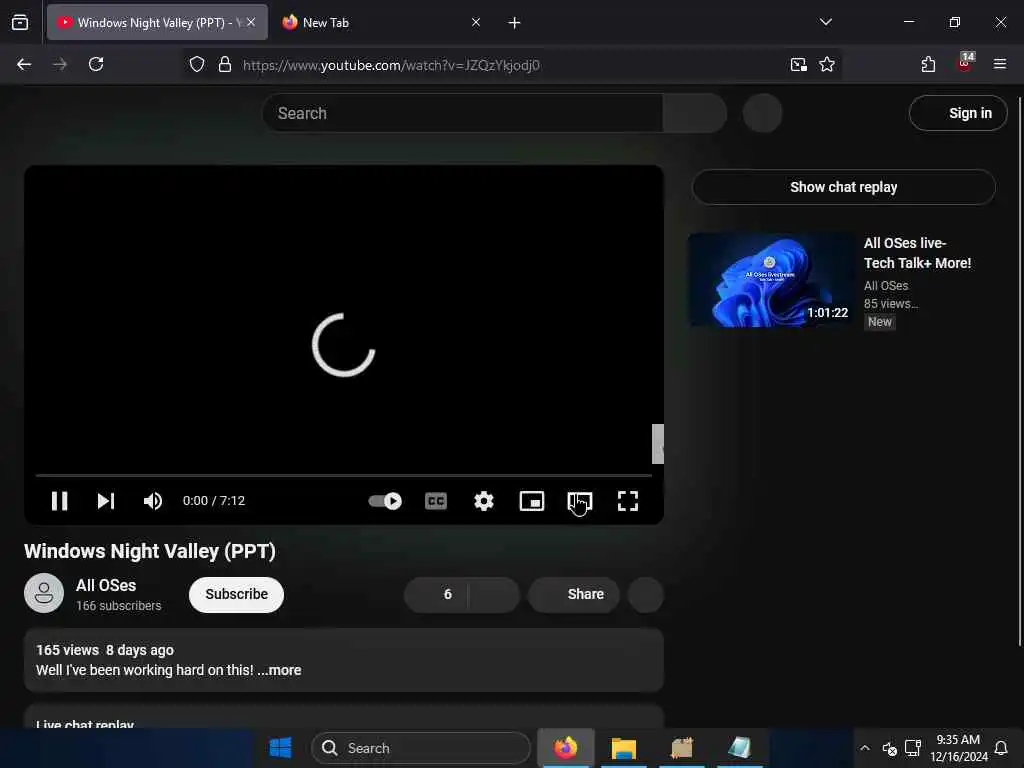Open Firefox application hamburger menu
The width and height of the screenshot is (1024, 768).
coord(1000,64)
